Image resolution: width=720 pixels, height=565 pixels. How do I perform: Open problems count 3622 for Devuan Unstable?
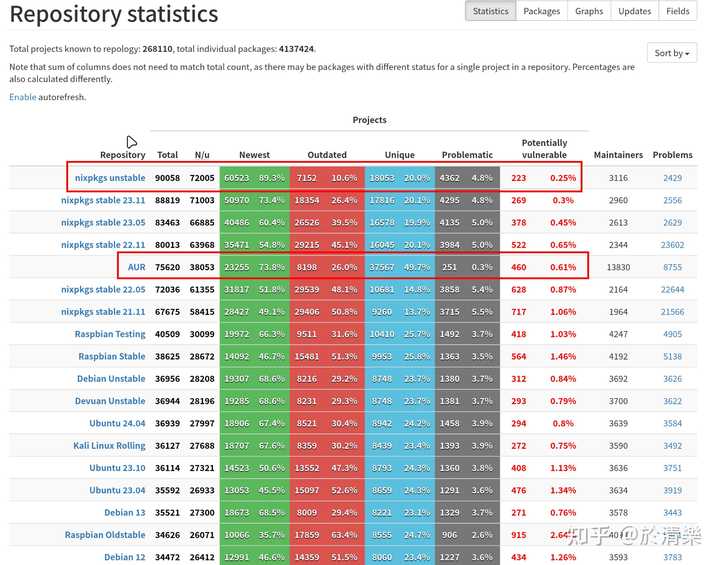coord(672,401)
